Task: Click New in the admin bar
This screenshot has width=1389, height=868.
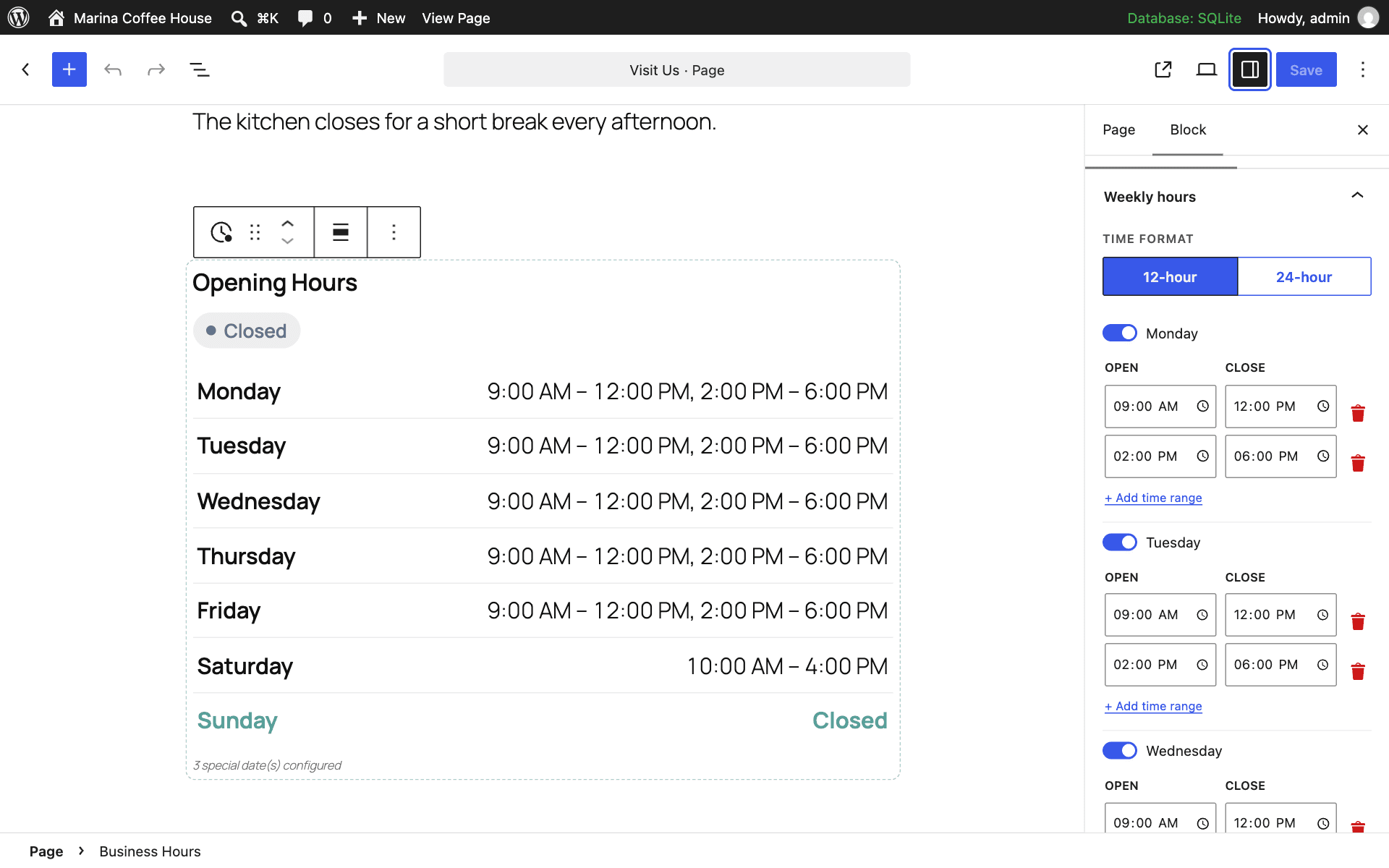Action: [x=378, y=17]
